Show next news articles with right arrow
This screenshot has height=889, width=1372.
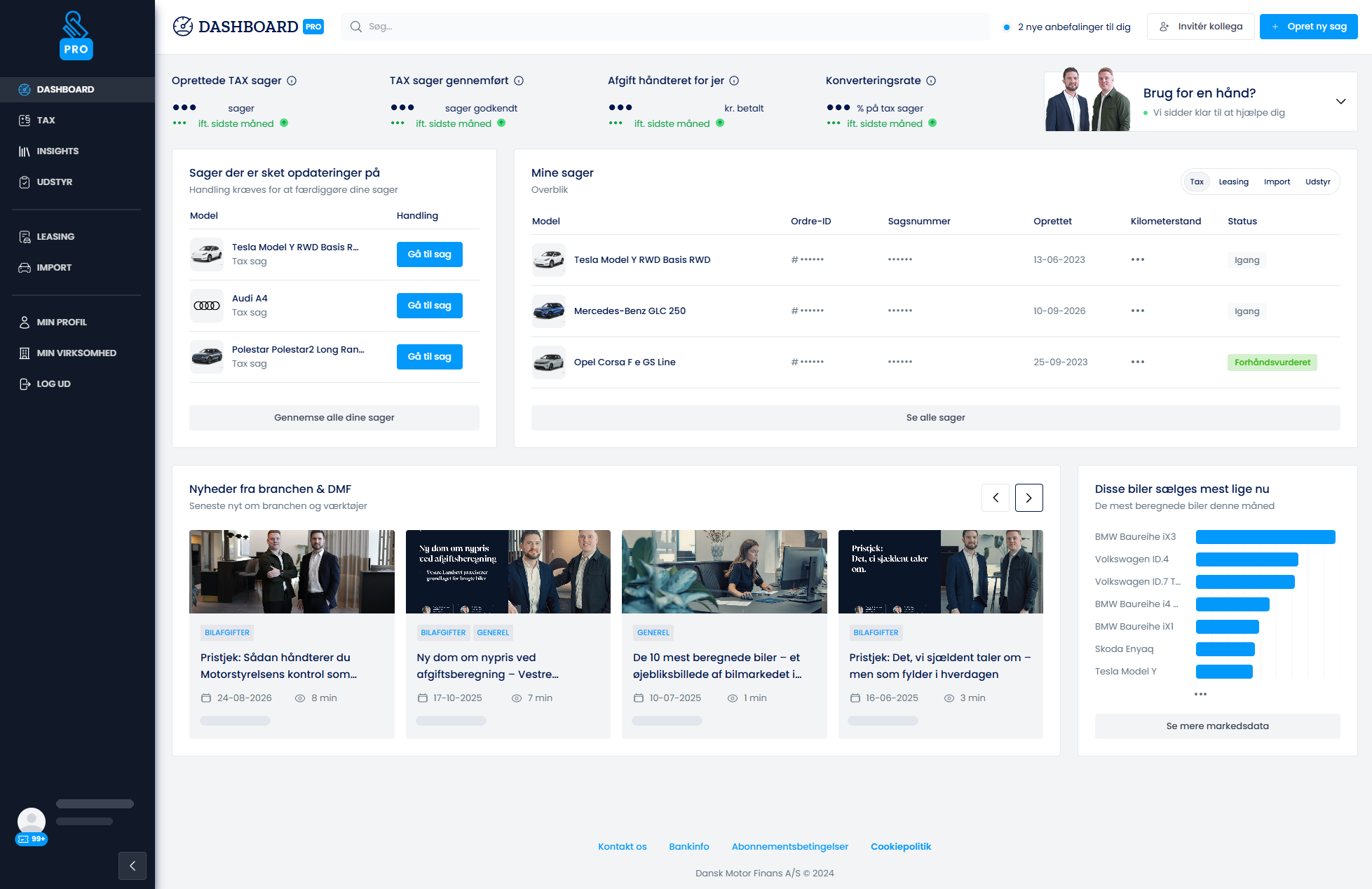click(1028, 498)
